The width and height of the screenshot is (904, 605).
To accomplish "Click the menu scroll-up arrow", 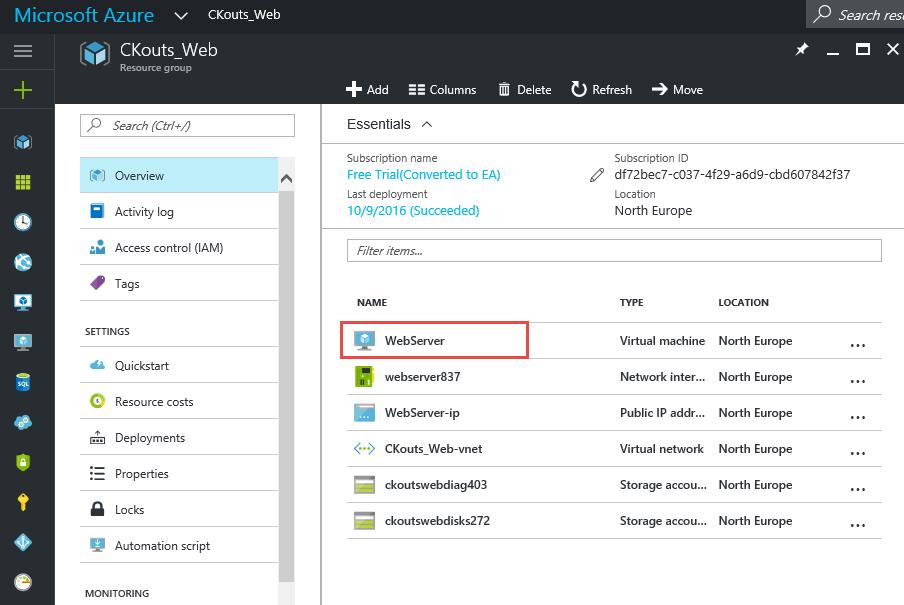I will click(x=286, y=179).
